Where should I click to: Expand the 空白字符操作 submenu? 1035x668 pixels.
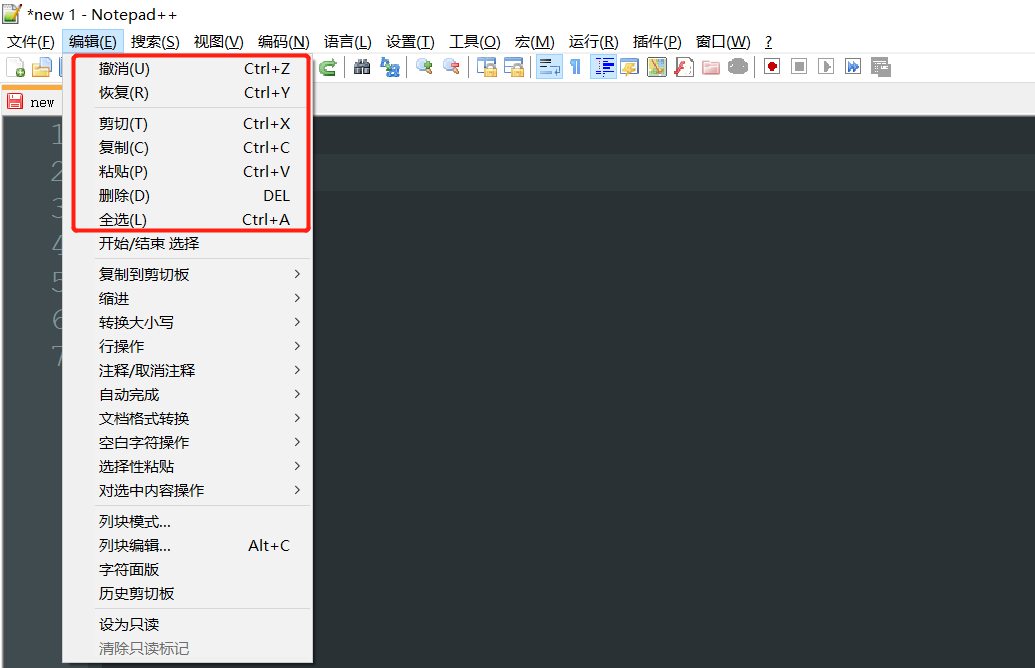pyautogui.click(x=187, y=442)
